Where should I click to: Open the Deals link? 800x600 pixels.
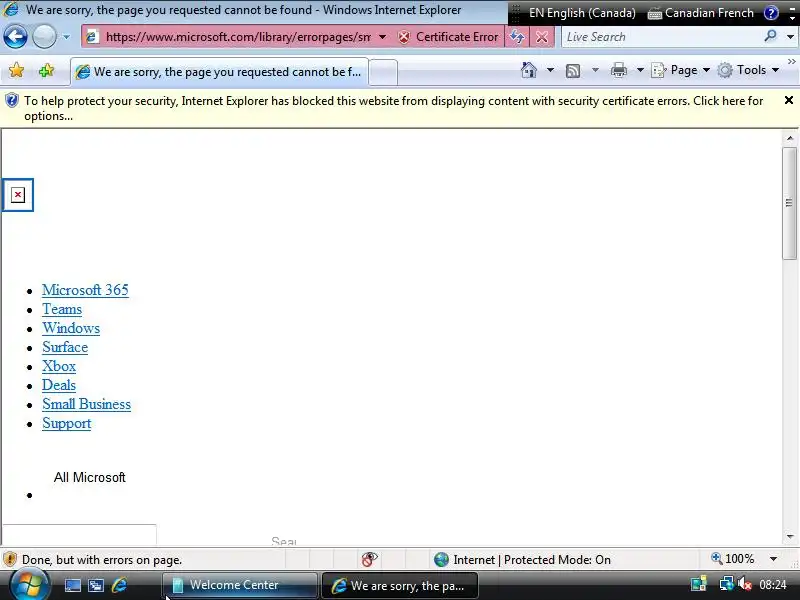coord(59,385)
